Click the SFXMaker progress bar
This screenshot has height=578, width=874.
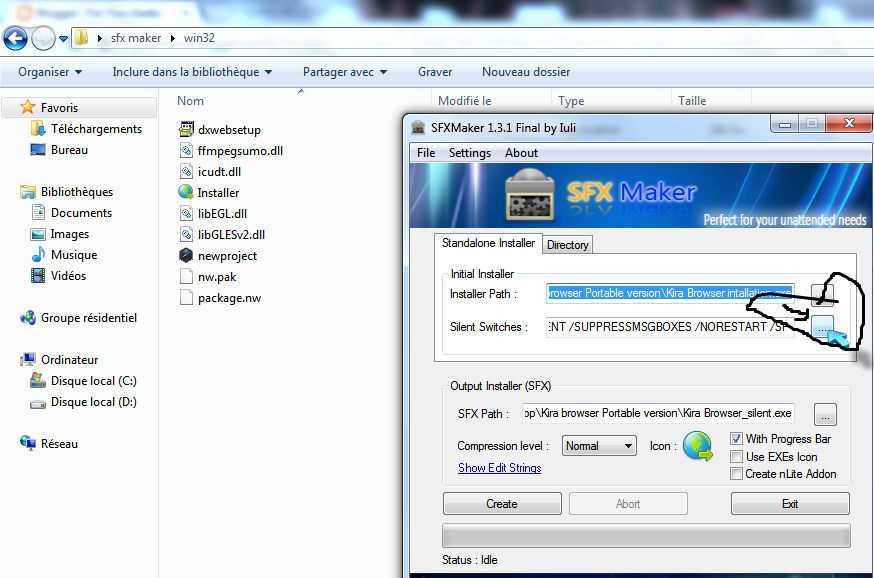[x=646, y=536]
